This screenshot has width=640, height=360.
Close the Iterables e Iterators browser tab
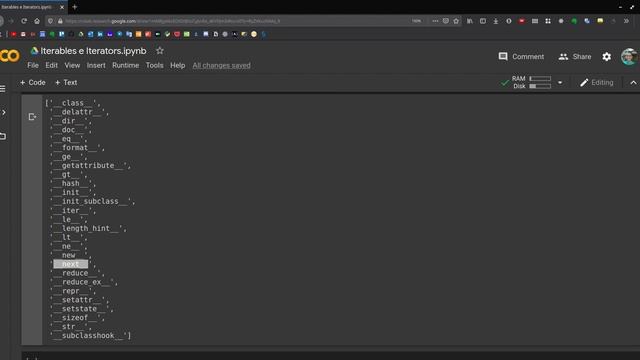pos(62,7)
